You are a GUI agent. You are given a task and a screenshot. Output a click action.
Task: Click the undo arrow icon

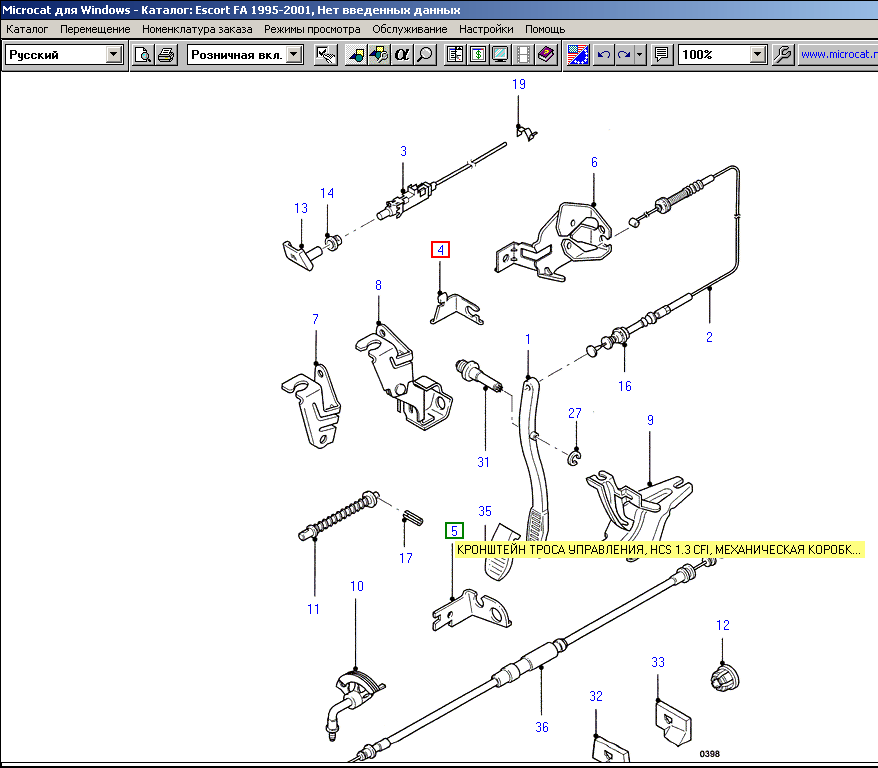pos(603,55)
